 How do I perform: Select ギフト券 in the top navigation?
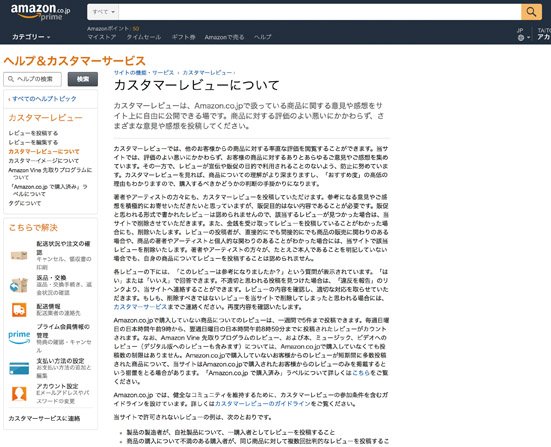pyautogui.click(x=183, y=37)
